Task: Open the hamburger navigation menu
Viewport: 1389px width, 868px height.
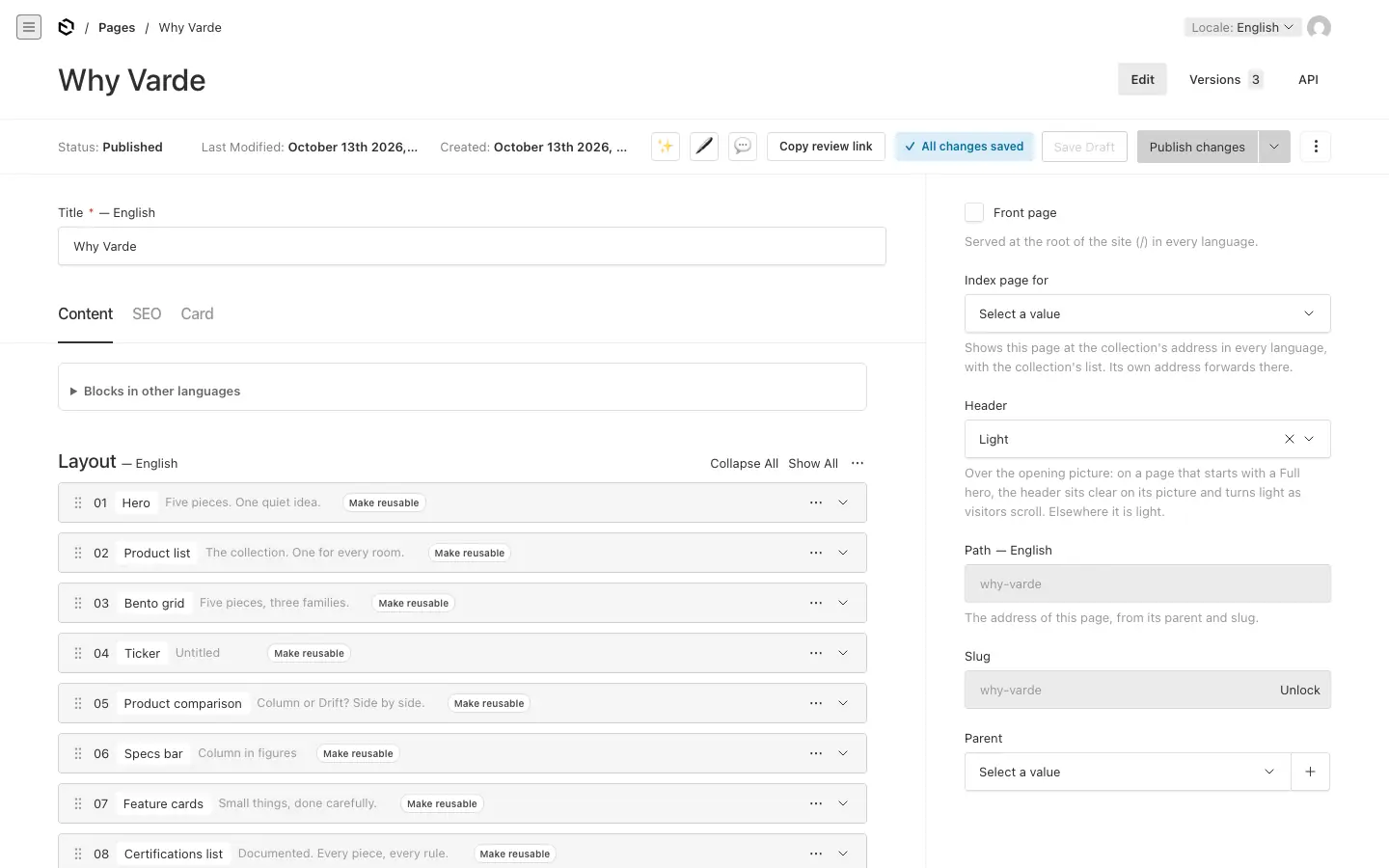Action: click(29, 27)
